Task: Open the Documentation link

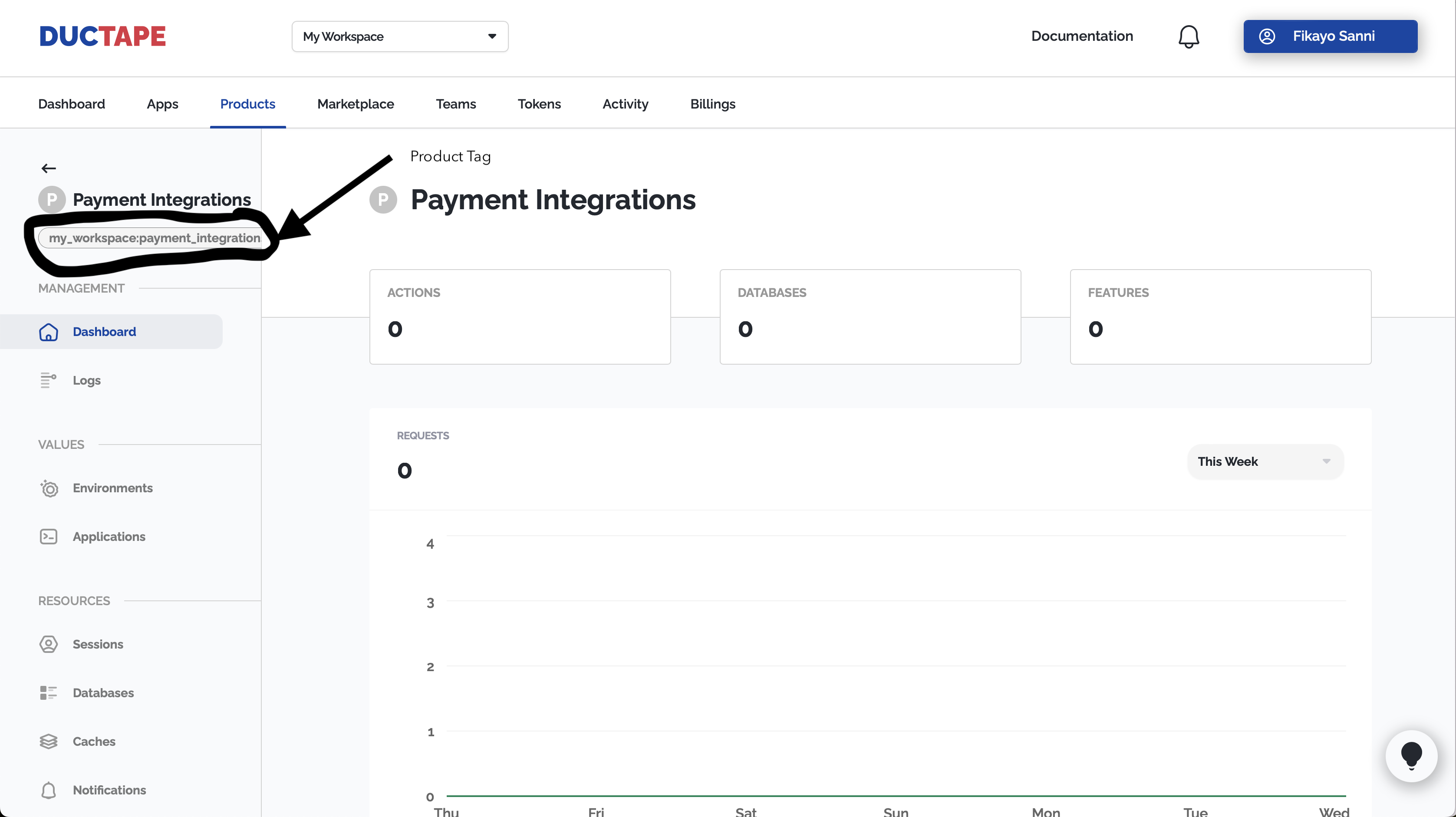Action: click(1082, 36)
